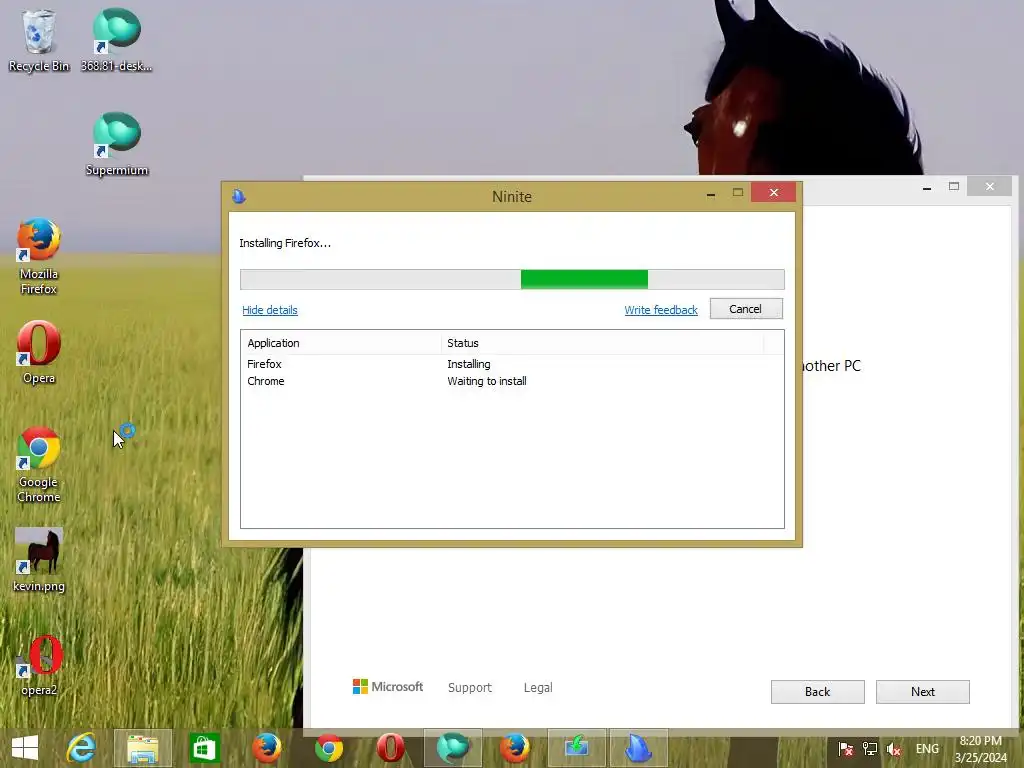The width and height of the screenshot is (1024, 768).
Task: Launch Chrome from the taskbar
Action: tap(328, 748)
